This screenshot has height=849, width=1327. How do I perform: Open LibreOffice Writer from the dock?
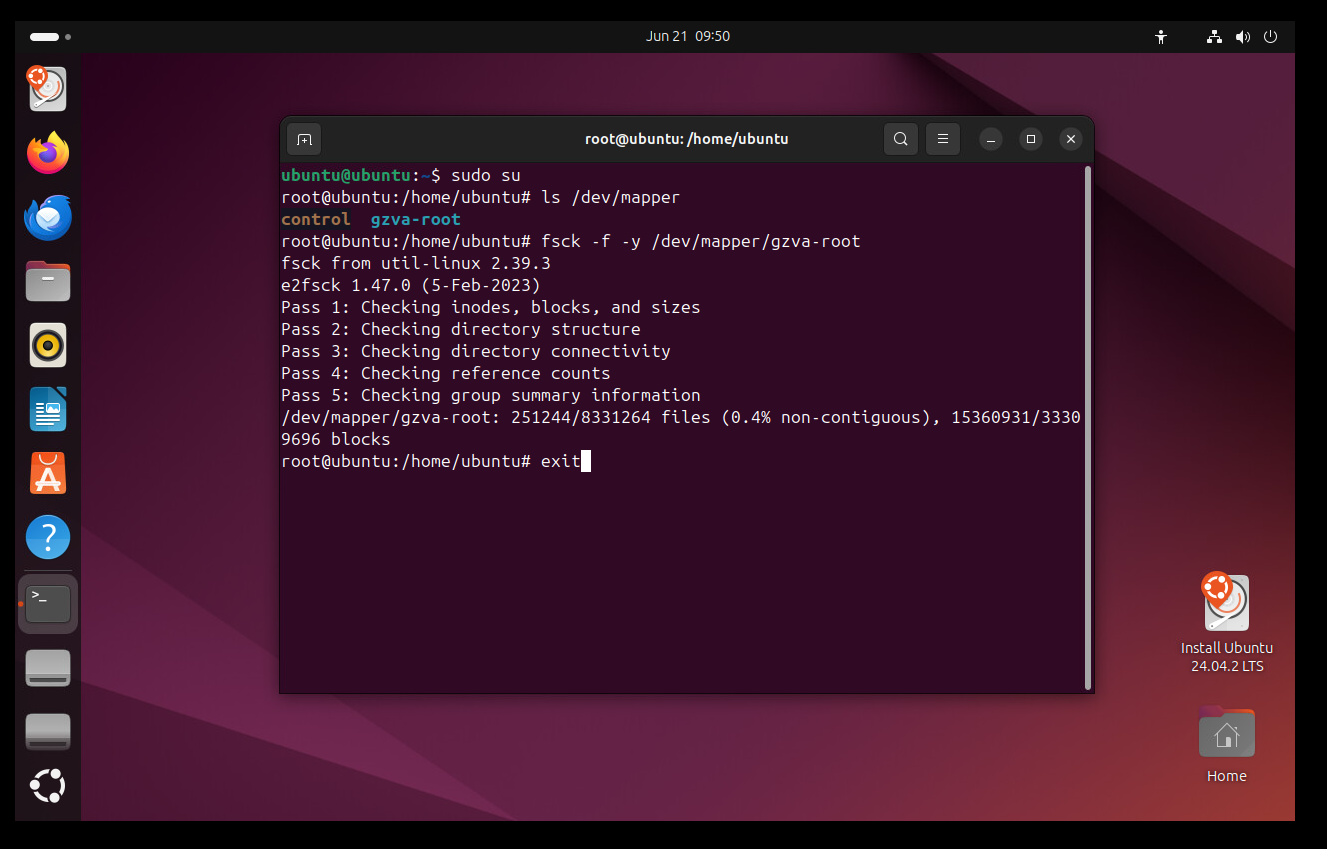click(47, 409)
